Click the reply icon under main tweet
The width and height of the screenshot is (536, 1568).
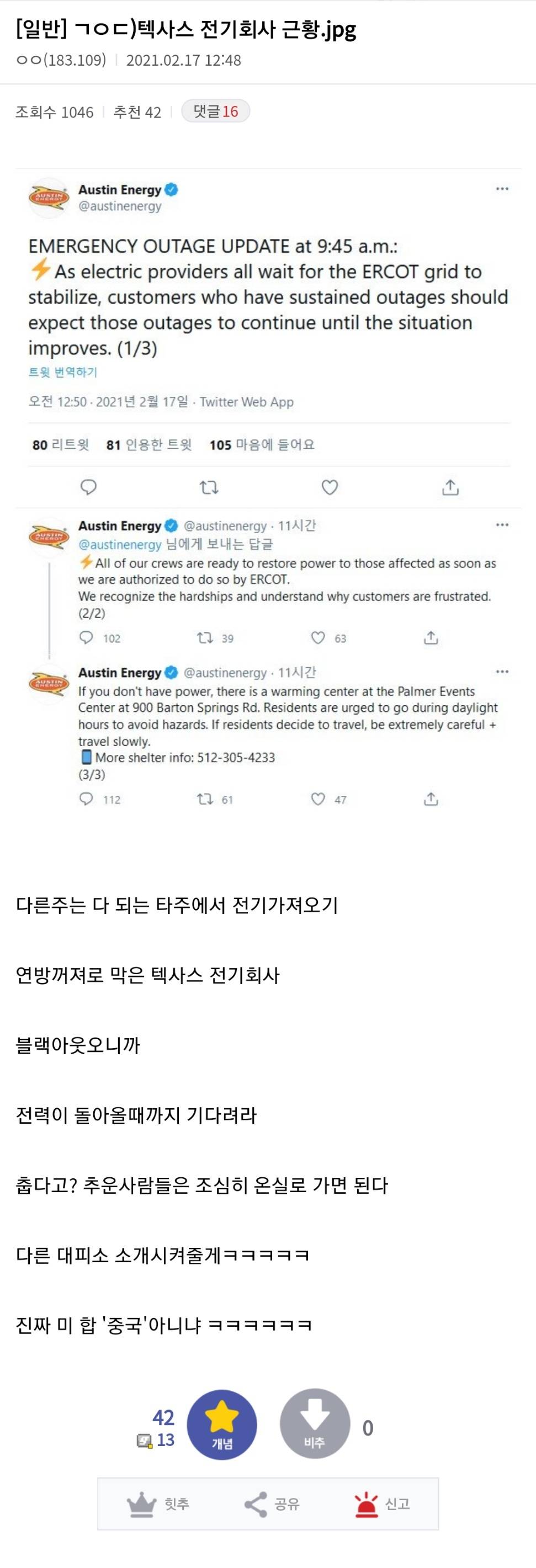[x=89, y=487]
